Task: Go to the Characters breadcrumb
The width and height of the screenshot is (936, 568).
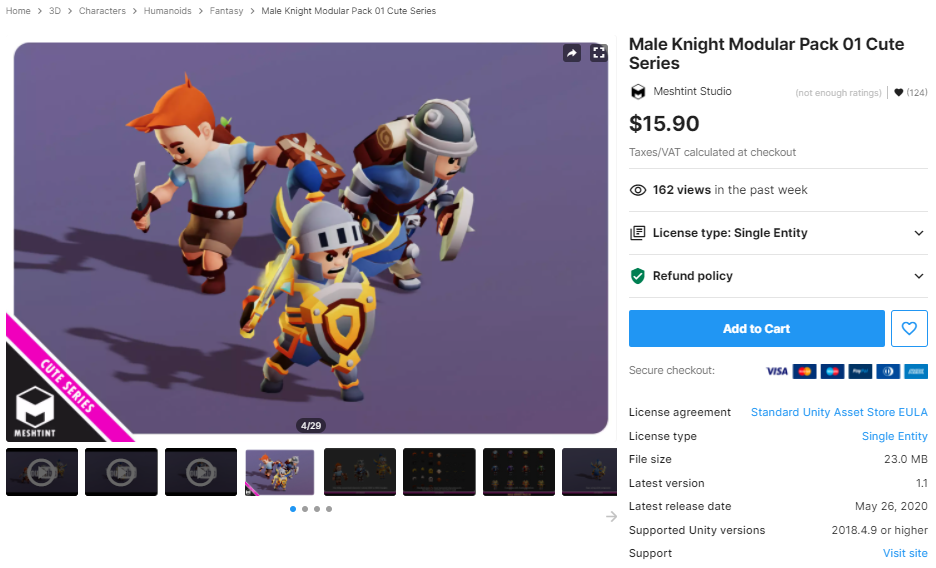Action: click(102, 11)
